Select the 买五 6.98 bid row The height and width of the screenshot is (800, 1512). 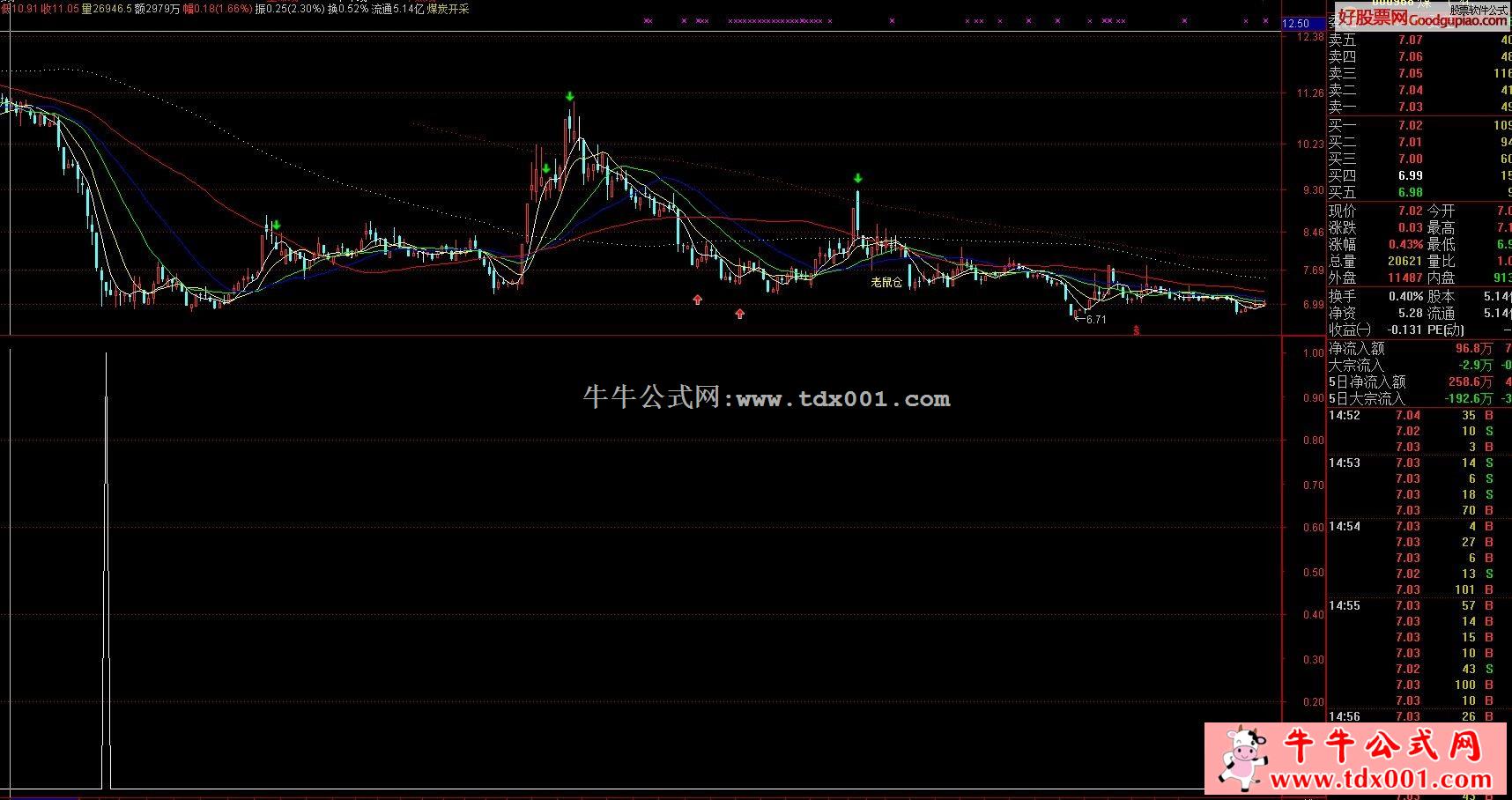1419,192
